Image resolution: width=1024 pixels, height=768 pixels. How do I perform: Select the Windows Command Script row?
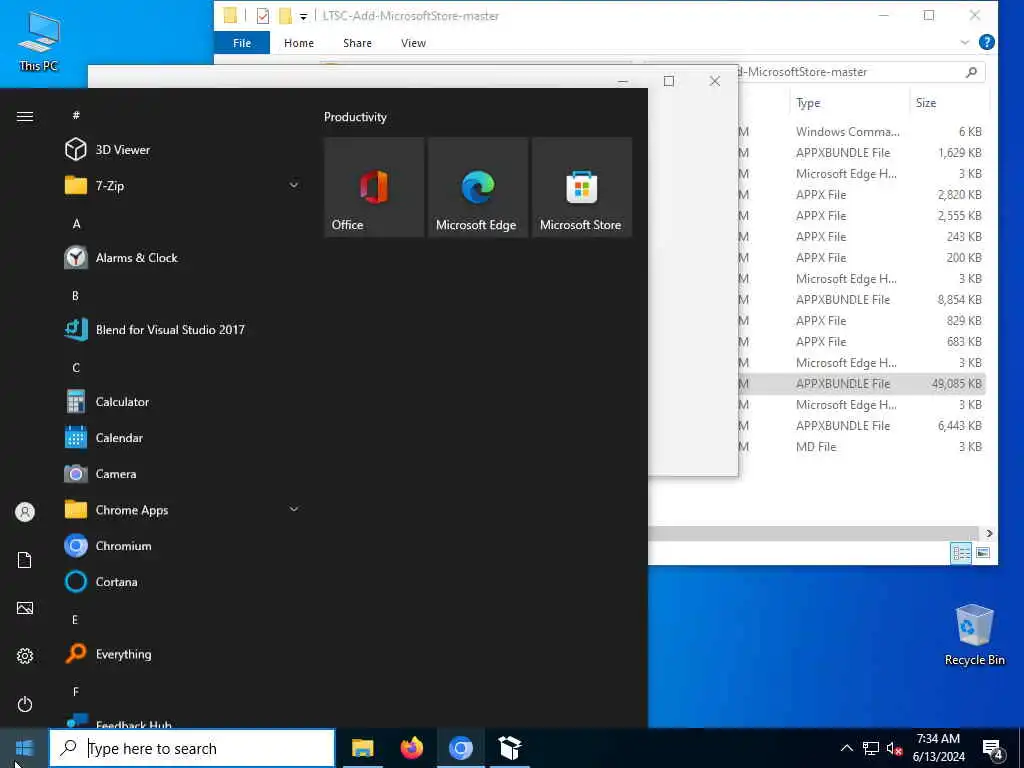point(862,132)
